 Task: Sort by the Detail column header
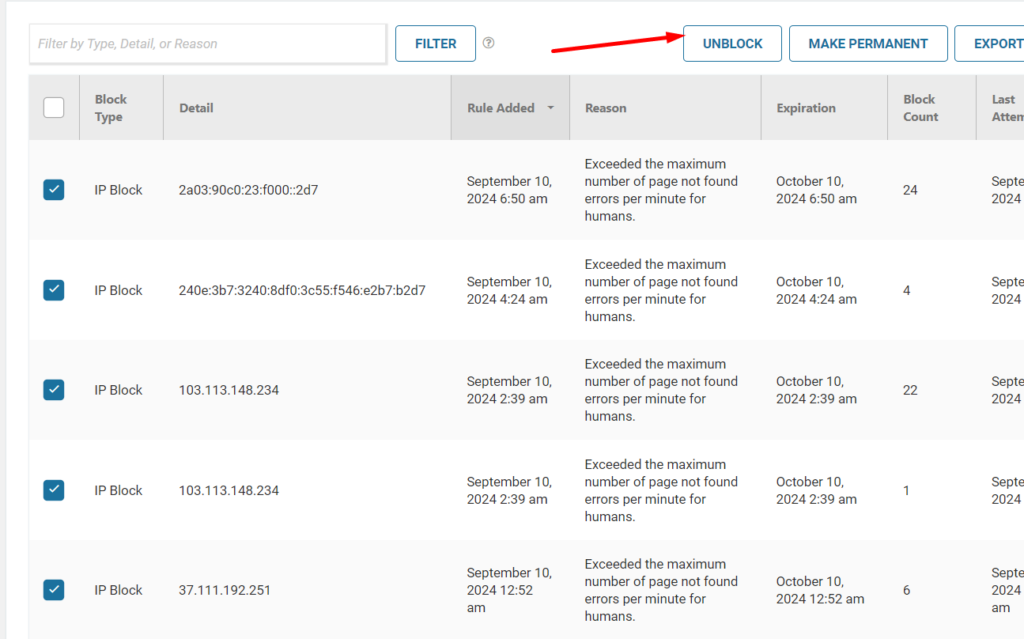pos(196,107)
